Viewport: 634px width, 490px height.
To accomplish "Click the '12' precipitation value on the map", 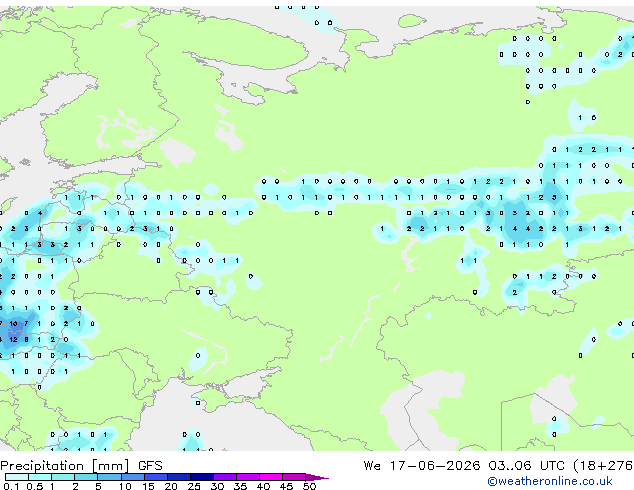I will pos(13,340).
